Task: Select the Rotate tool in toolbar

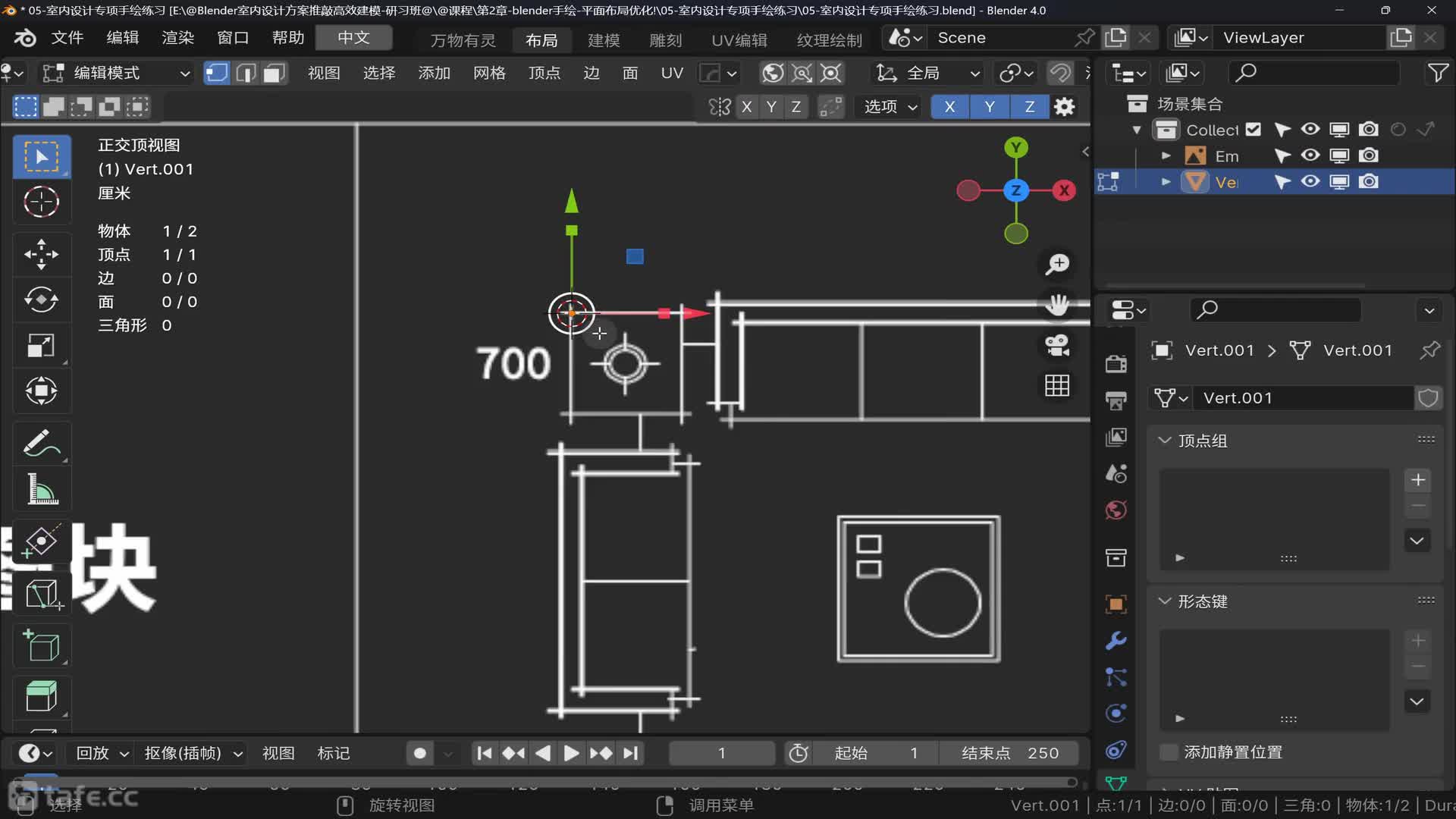Action: (x=41, y=300)
